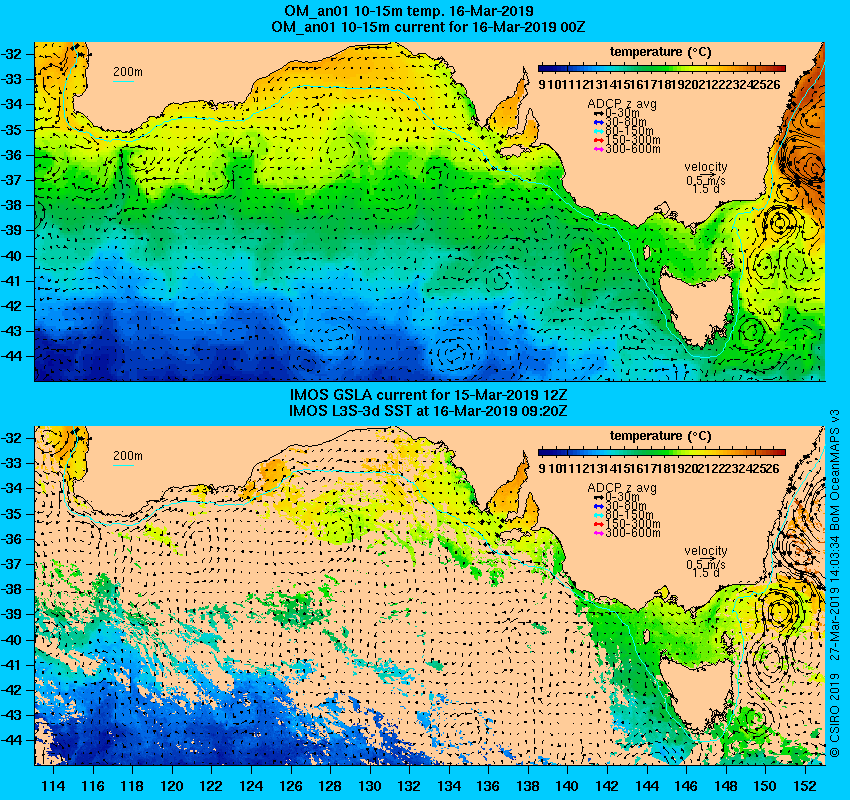This screenshot has height=800, width=850.
Task: Click the red 150-300m arrow in OM_an01 legend
Action: [598, 140]
